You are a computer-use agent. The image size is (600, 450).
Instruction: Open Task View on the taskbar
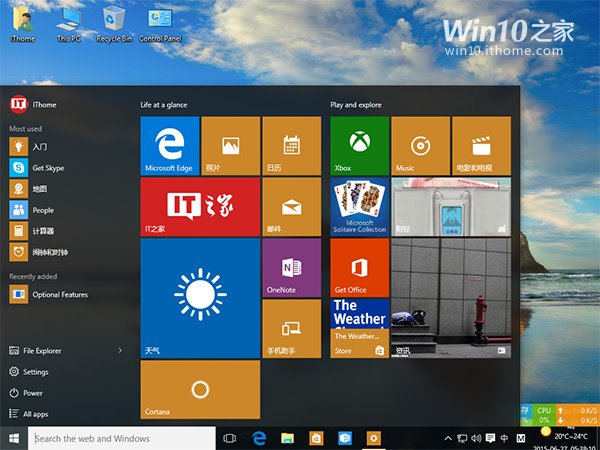point(230,438)
